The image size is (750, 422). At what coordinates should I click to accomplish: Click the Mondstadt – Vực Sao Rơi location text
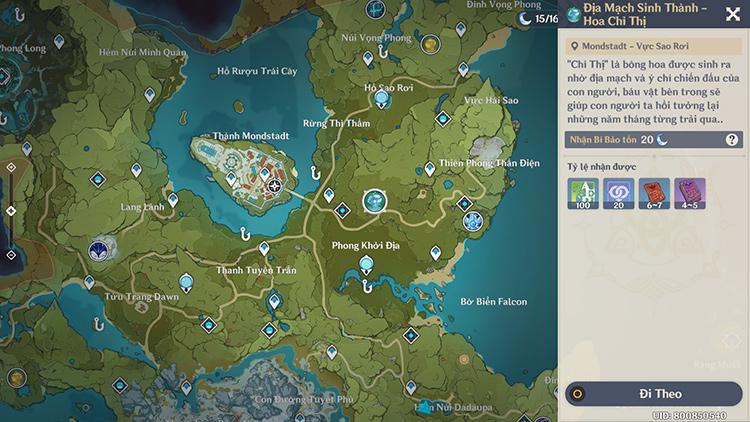pos(635,46)
